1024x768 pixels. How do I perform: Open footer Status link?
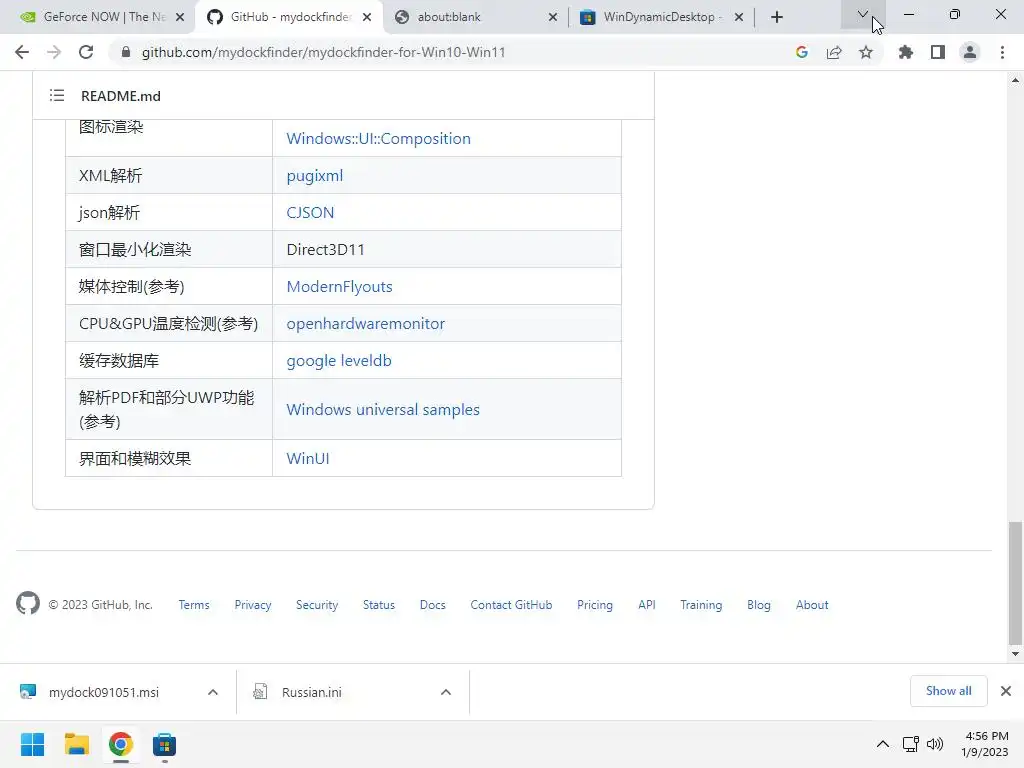pyautogui.click(x=379, y=605)
